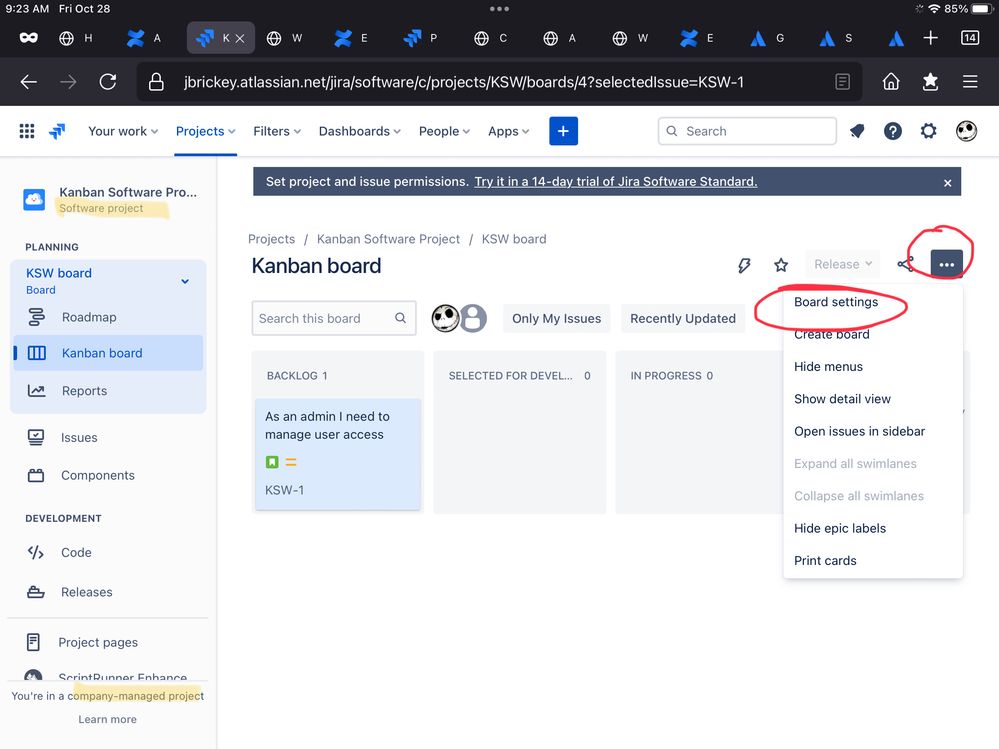Click the Projects breadcrumb link
The height and width of the screenshot is (749, 999).
click(271, 239)
